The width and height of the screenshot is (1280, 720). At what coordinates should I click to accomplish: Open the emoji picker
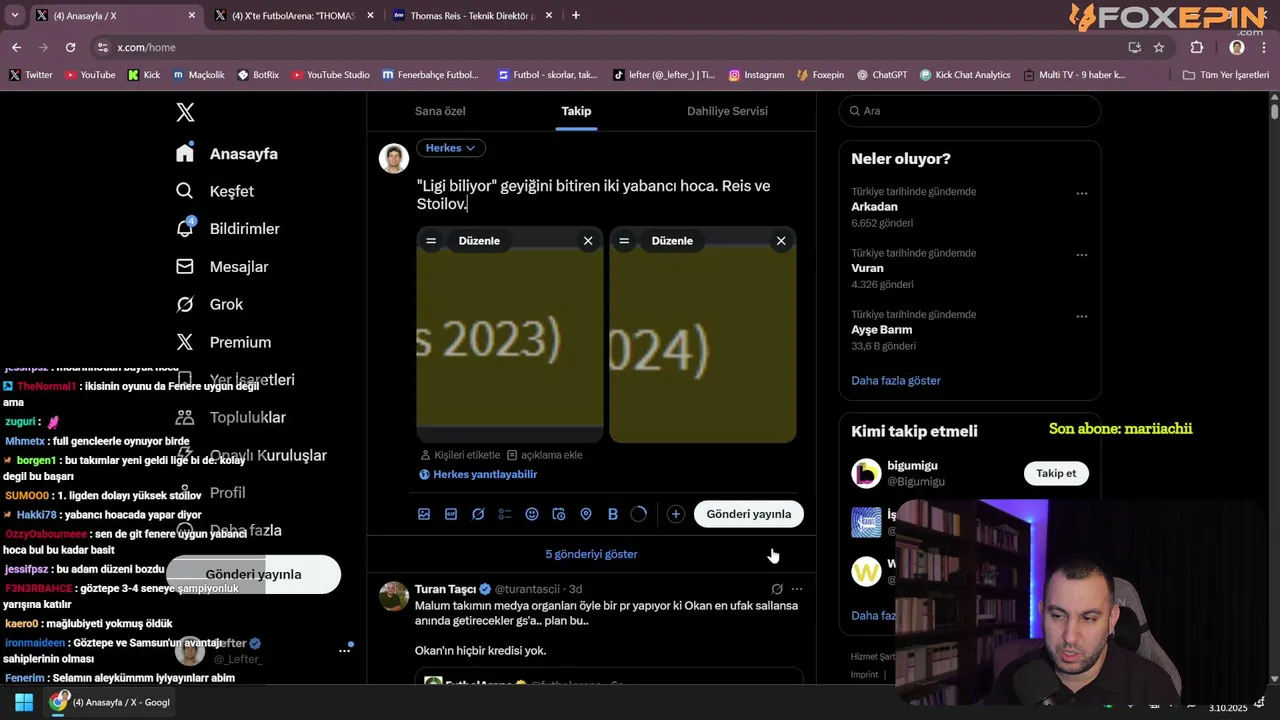[532, 514]
